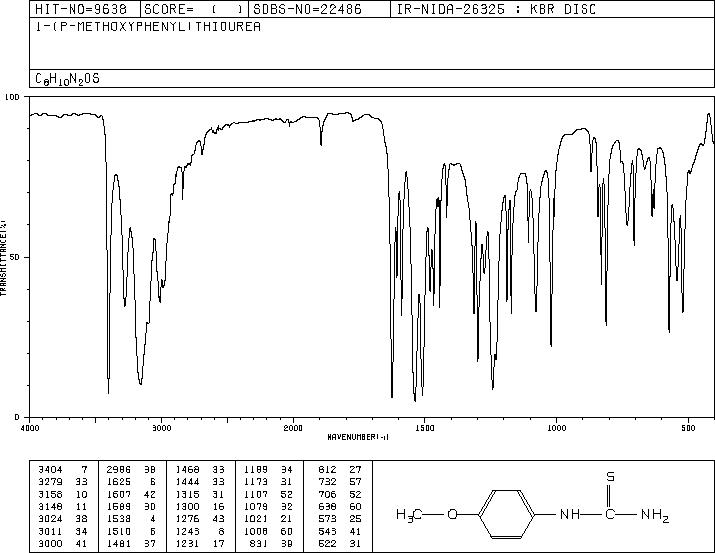This screenshot has height=553, width=715.
Task: Click peak table entry 1107
Action: [x=256, y=494]
